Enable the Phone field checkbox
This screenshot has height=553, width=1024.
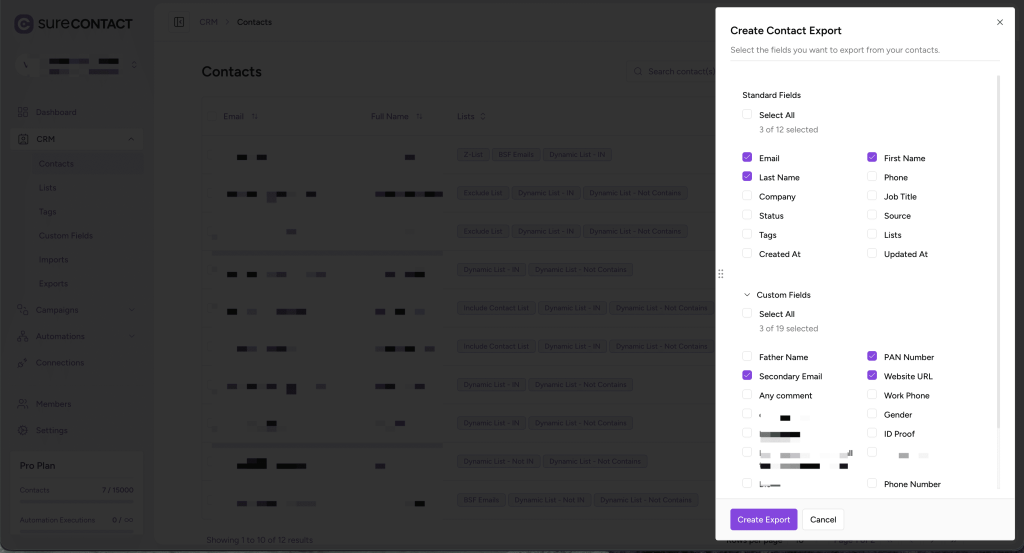click(872, 177)
